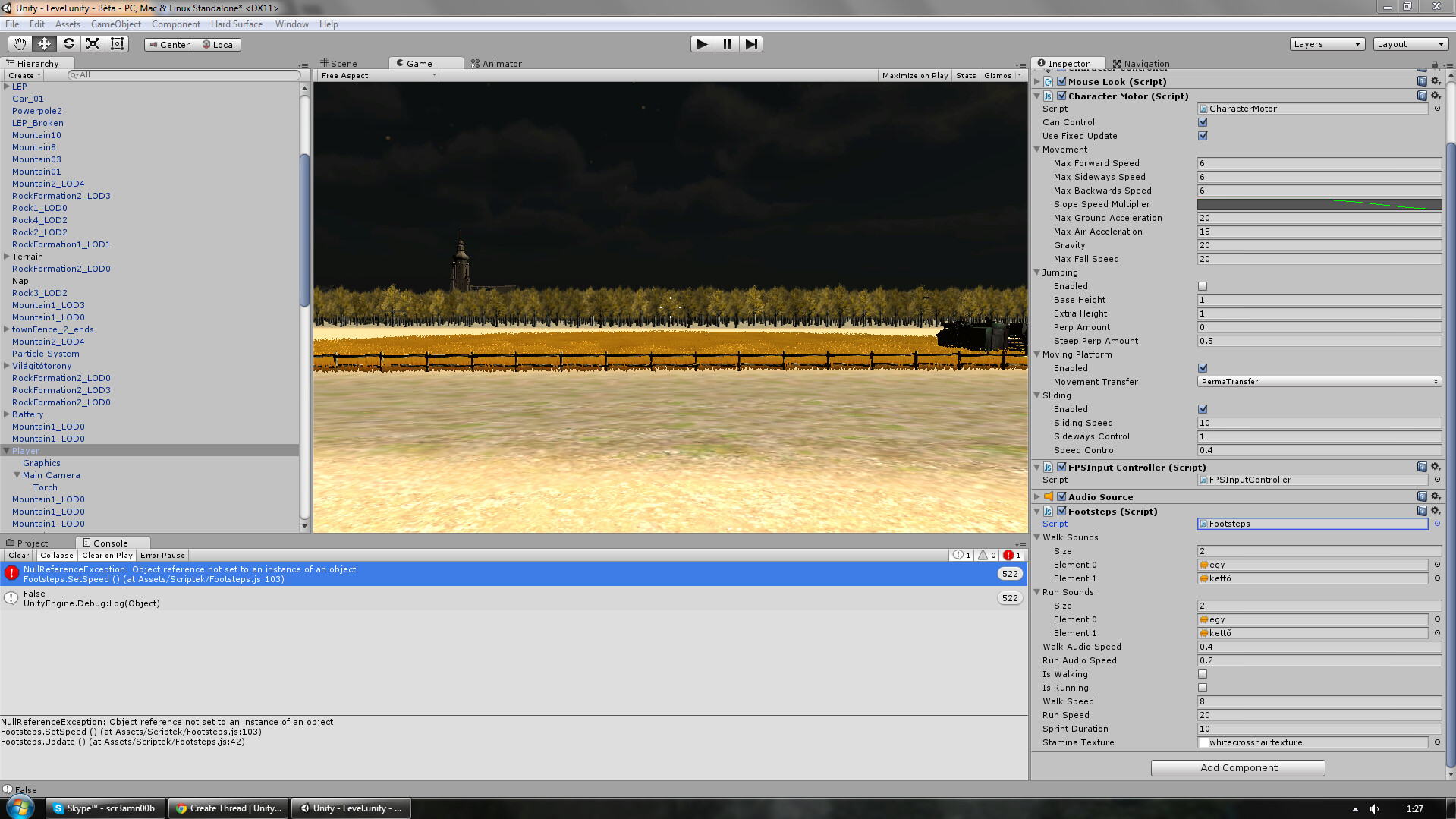Open Audio Source help icon
The width and height of the screenshot is (1456, 819).
click(x=1422, y=496)
